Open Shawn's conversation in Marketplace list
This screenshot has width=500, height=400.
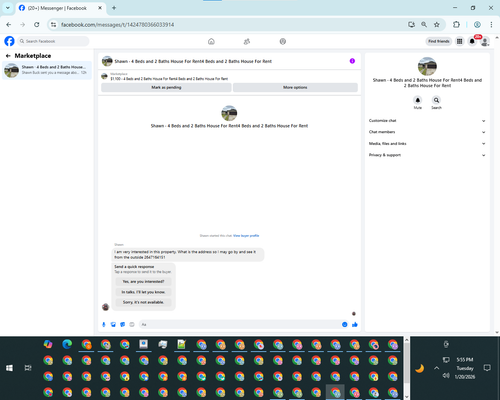point(47,70)
